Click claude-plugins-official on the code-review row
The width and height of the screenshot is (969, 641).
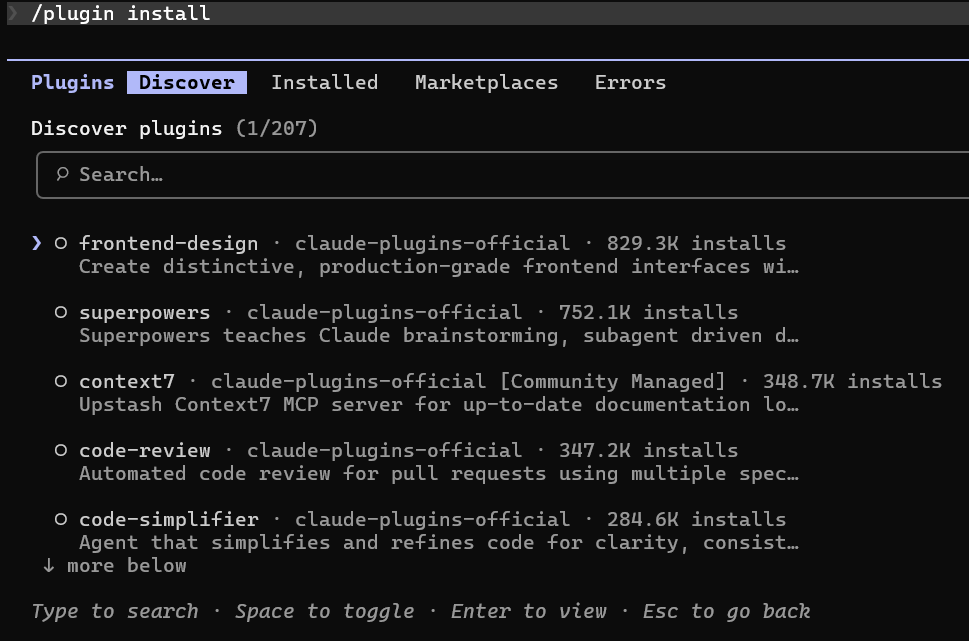click(x=384, y=451)
